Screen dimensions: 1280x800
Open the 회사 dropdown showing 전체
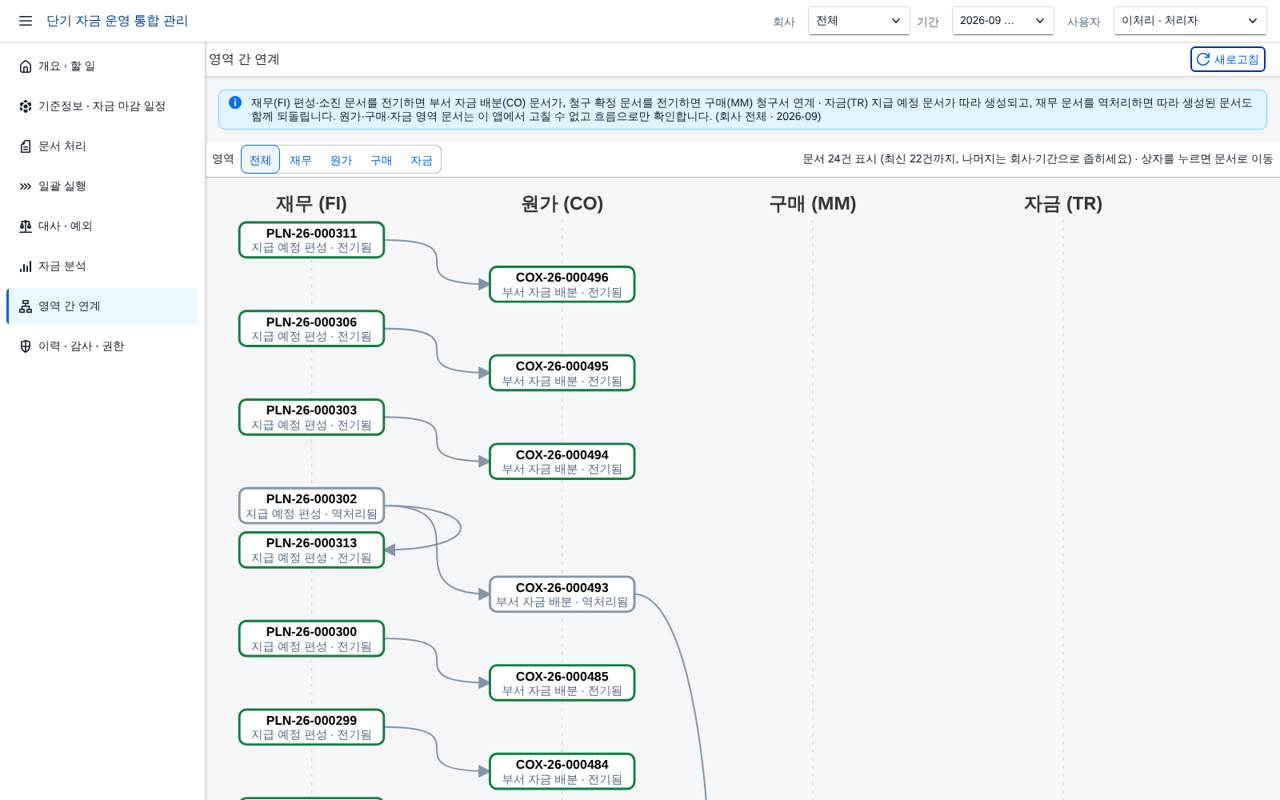859,21
